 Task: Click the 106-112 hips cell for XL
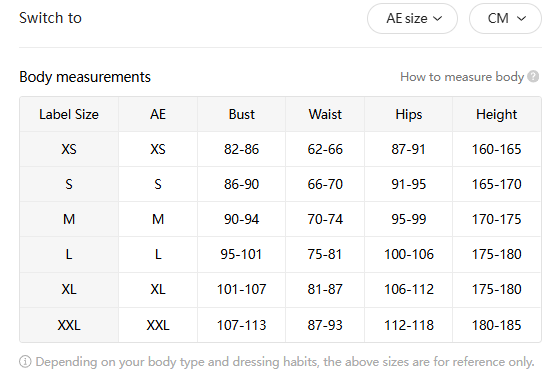409,289
